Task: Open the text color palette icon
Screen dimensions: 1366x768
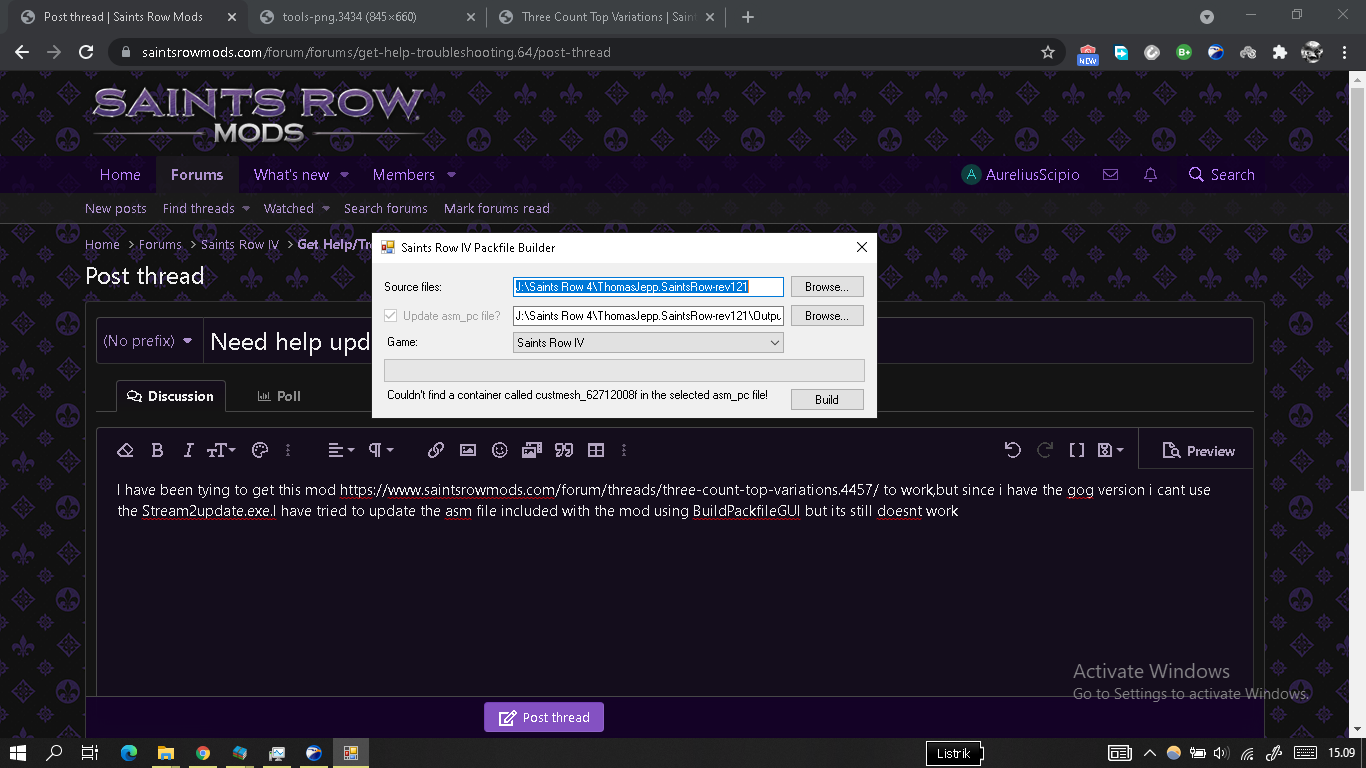Action: coord(260,451)
